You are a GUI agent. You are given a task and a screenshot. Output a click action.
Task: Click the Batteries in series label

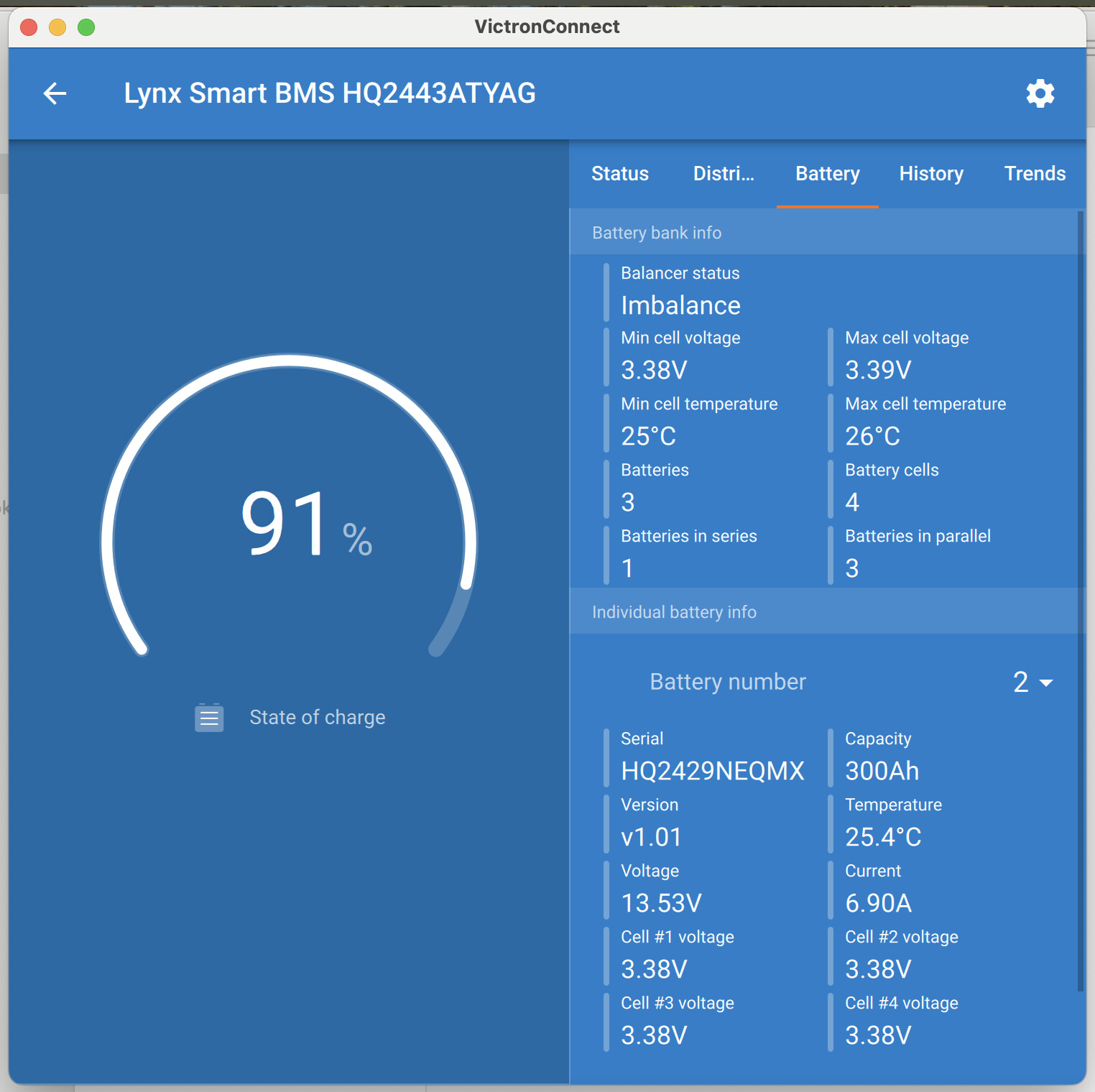tap(689, 536)
